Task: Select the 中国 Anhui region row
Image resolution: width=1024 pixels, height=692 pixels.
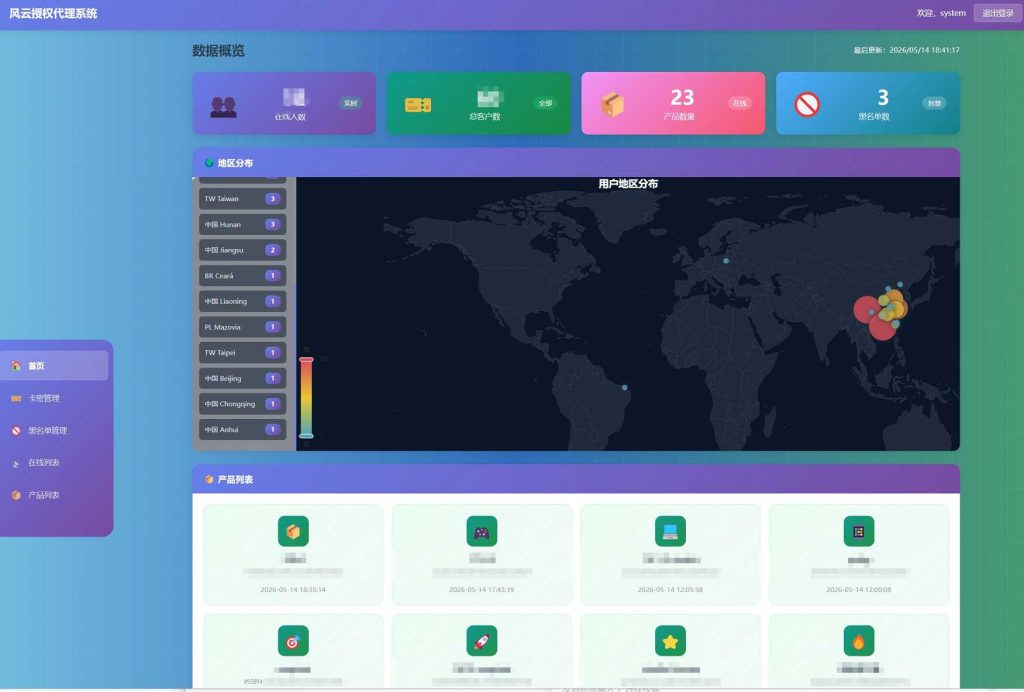Action: pos(242,430)
